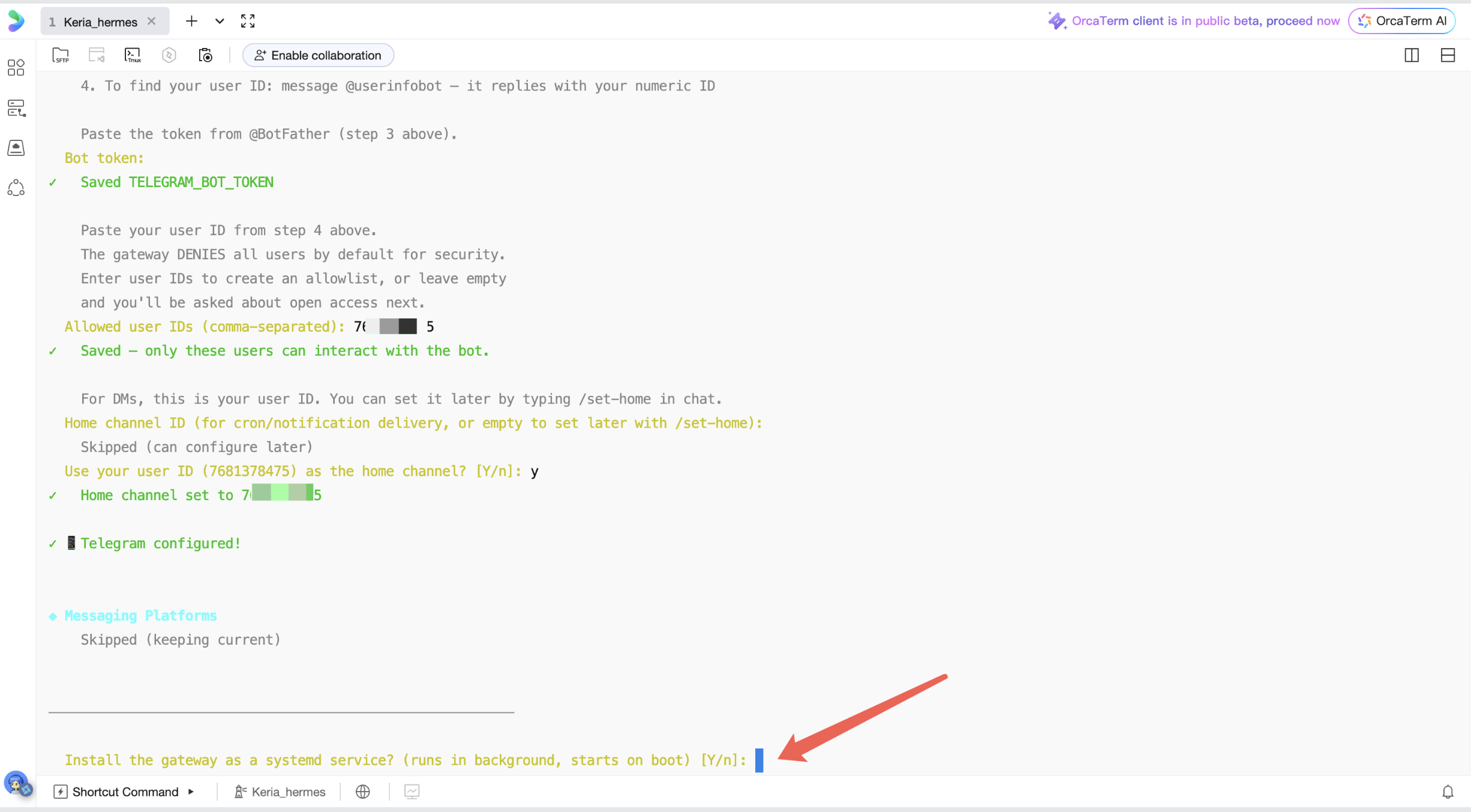Open the monitoring chart icon in status bar
The image size is (1471, 812).
(x=412, y=792)
